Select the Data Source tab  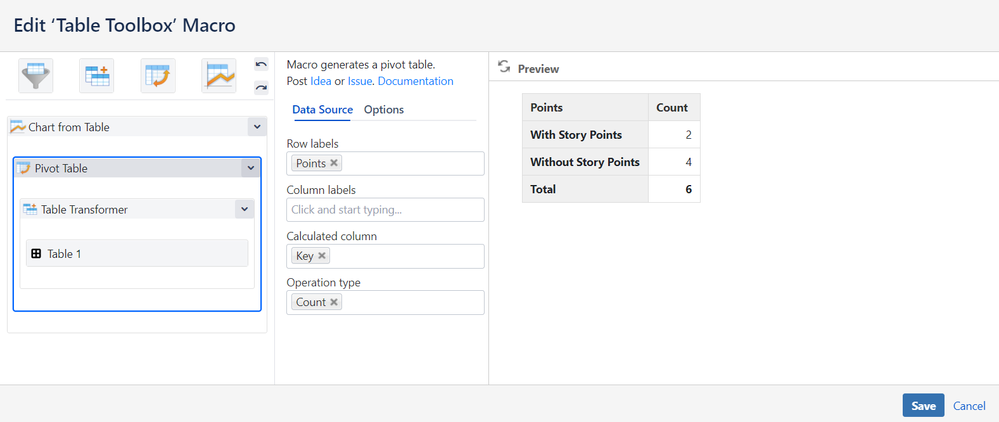pos(322,110)
